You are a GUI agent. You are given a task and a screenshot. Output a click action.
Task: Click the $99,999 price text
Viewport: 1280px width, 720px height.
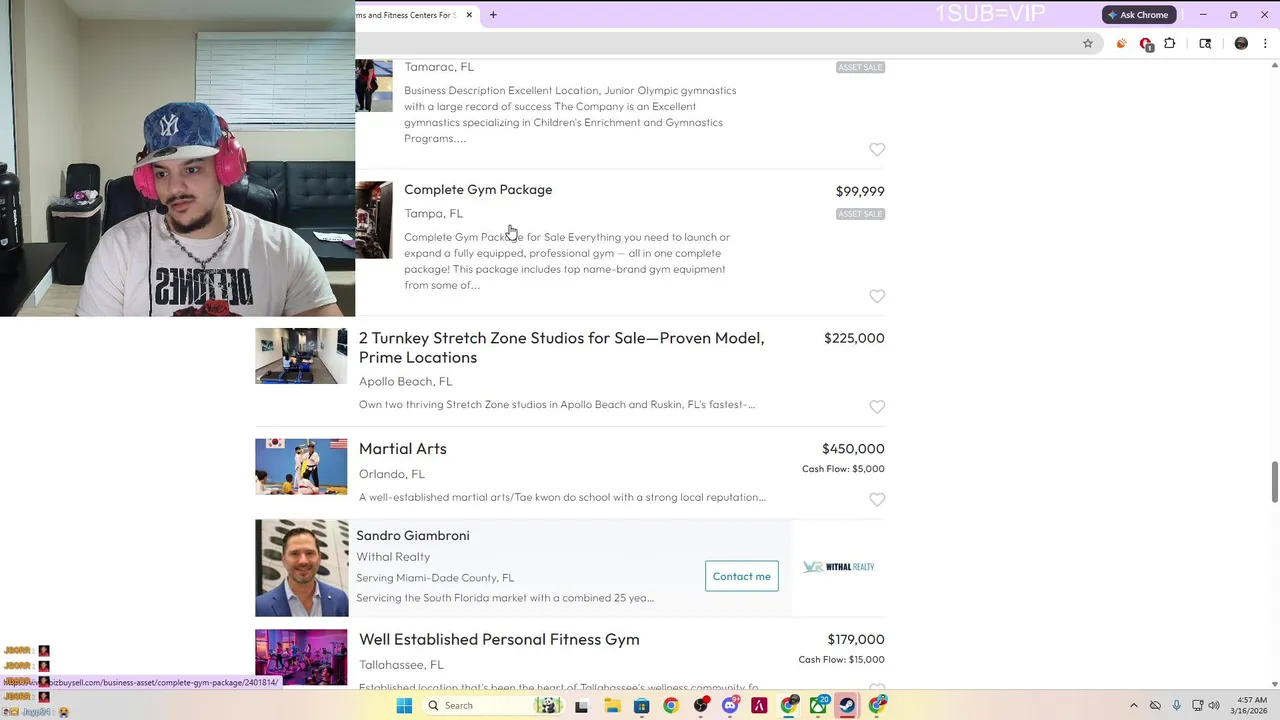click(x=860, y=191)
